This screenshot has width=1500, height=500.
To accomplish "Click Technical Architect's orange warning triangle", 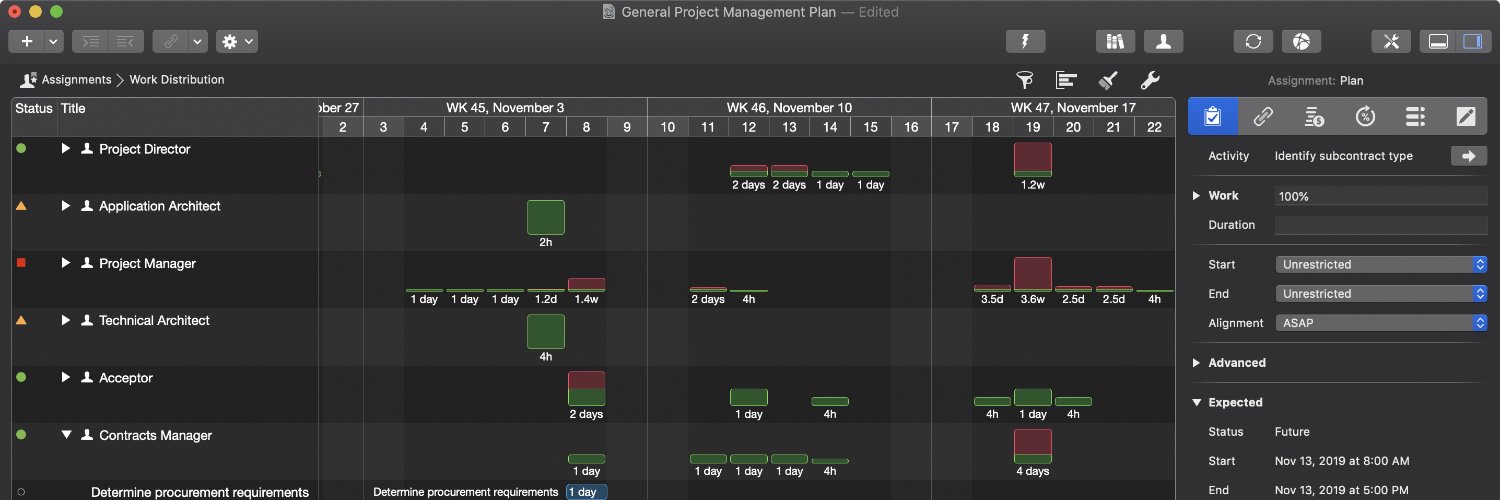I will [21, 320].
